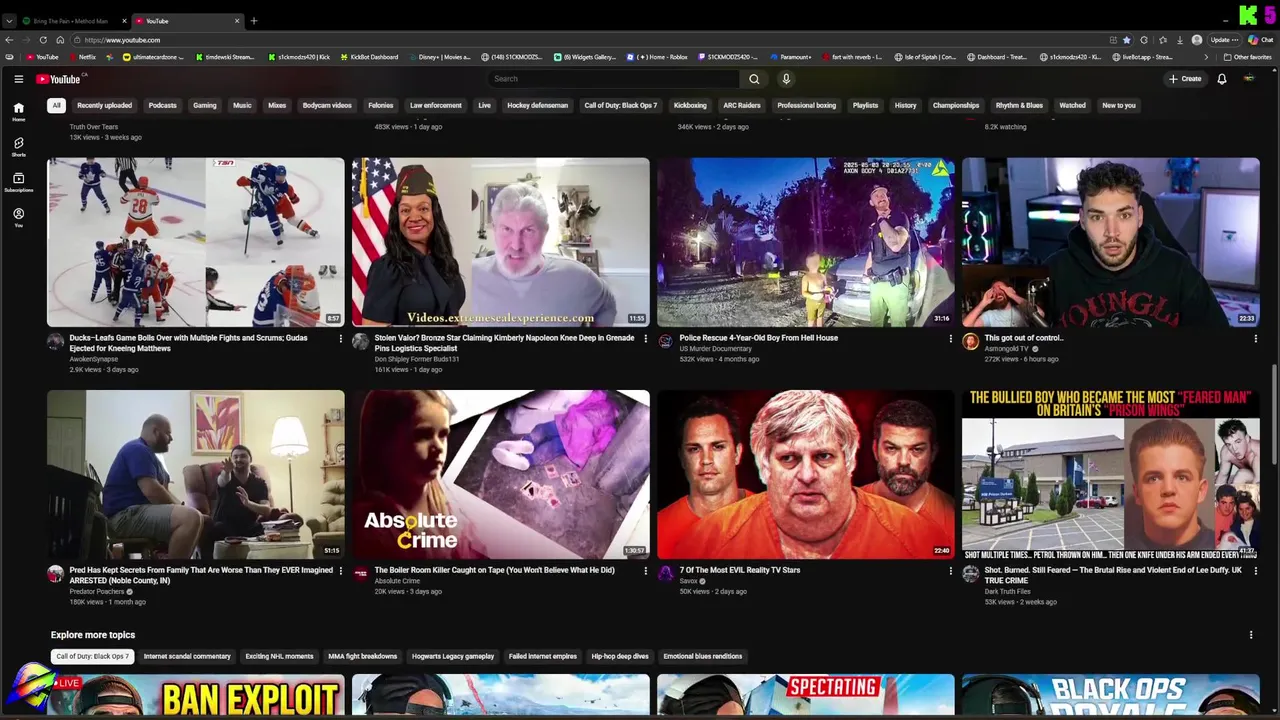Open the Predator Poachers channel avatar
The height and width of the screenshot is (720, 1280).
coord(56,574)
